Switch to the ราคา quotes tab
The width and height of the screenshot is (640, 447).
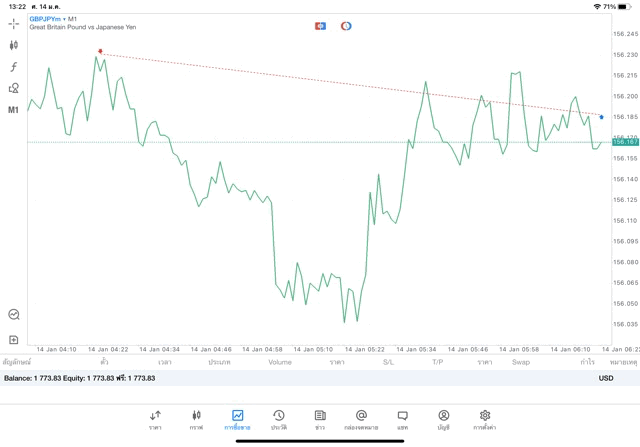155,419
